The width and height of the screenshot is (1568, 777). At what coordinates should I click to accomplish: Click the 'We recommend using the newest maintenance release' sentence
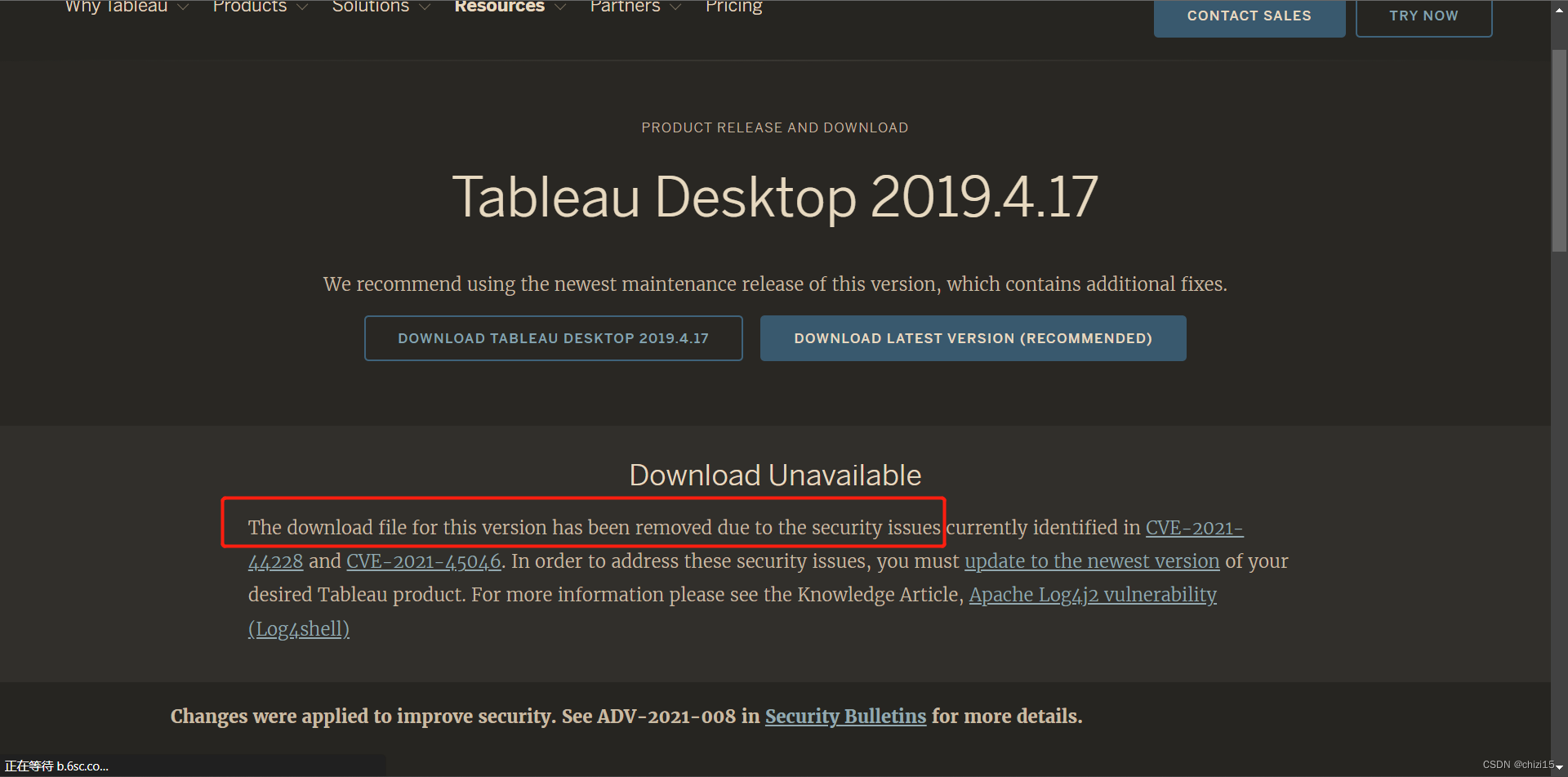[x=775, y=284]
